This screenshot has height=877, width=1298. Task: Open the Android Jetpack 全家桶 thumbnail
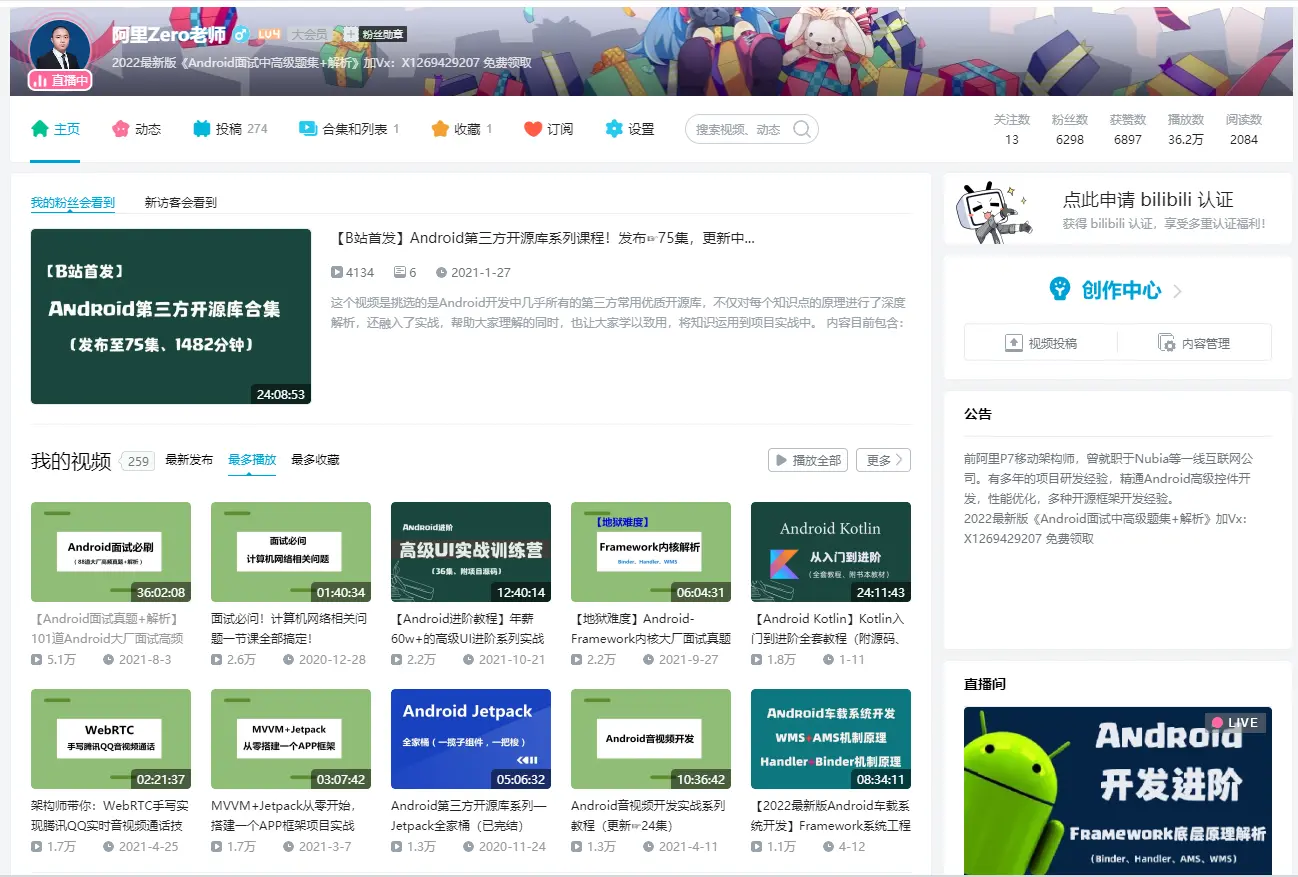point(471,739)
